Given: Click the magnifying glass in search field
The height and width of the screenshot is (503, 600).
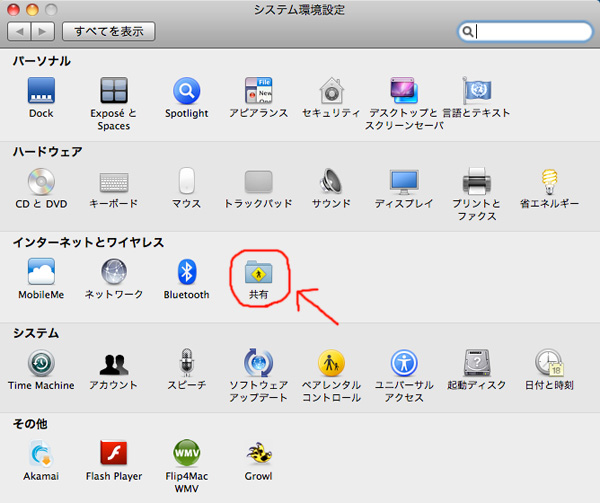Looking at the screenshot, I should coord(467,31).
